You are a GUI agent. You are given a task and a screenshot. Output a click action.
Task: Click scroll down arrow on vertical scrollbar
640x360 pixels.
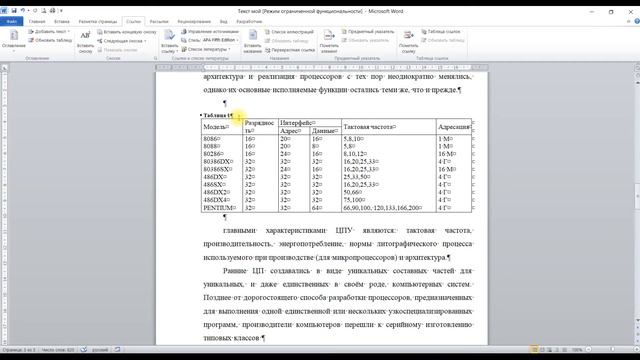point(637,321)
